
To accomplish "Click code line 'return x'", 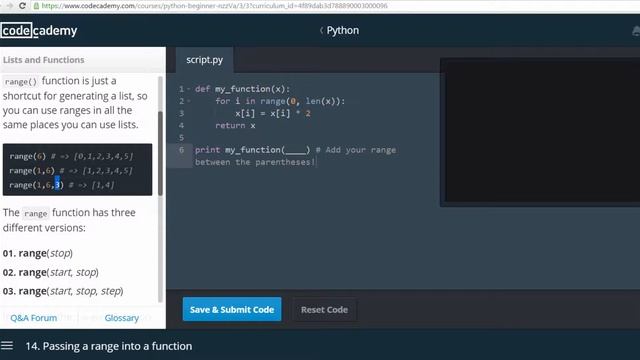I will point(235,126).
